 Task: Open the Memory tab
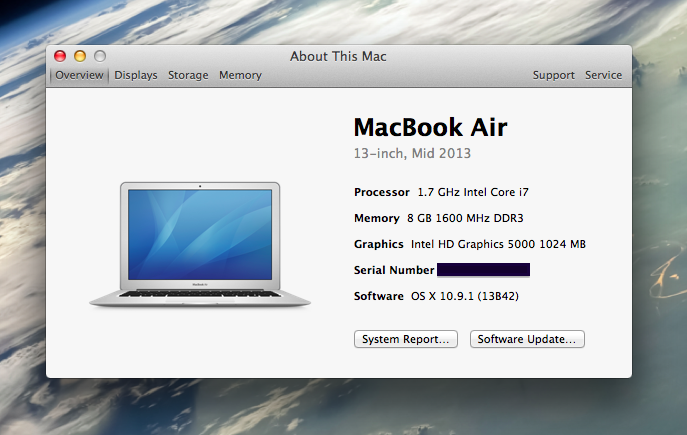tap(240, 75)
